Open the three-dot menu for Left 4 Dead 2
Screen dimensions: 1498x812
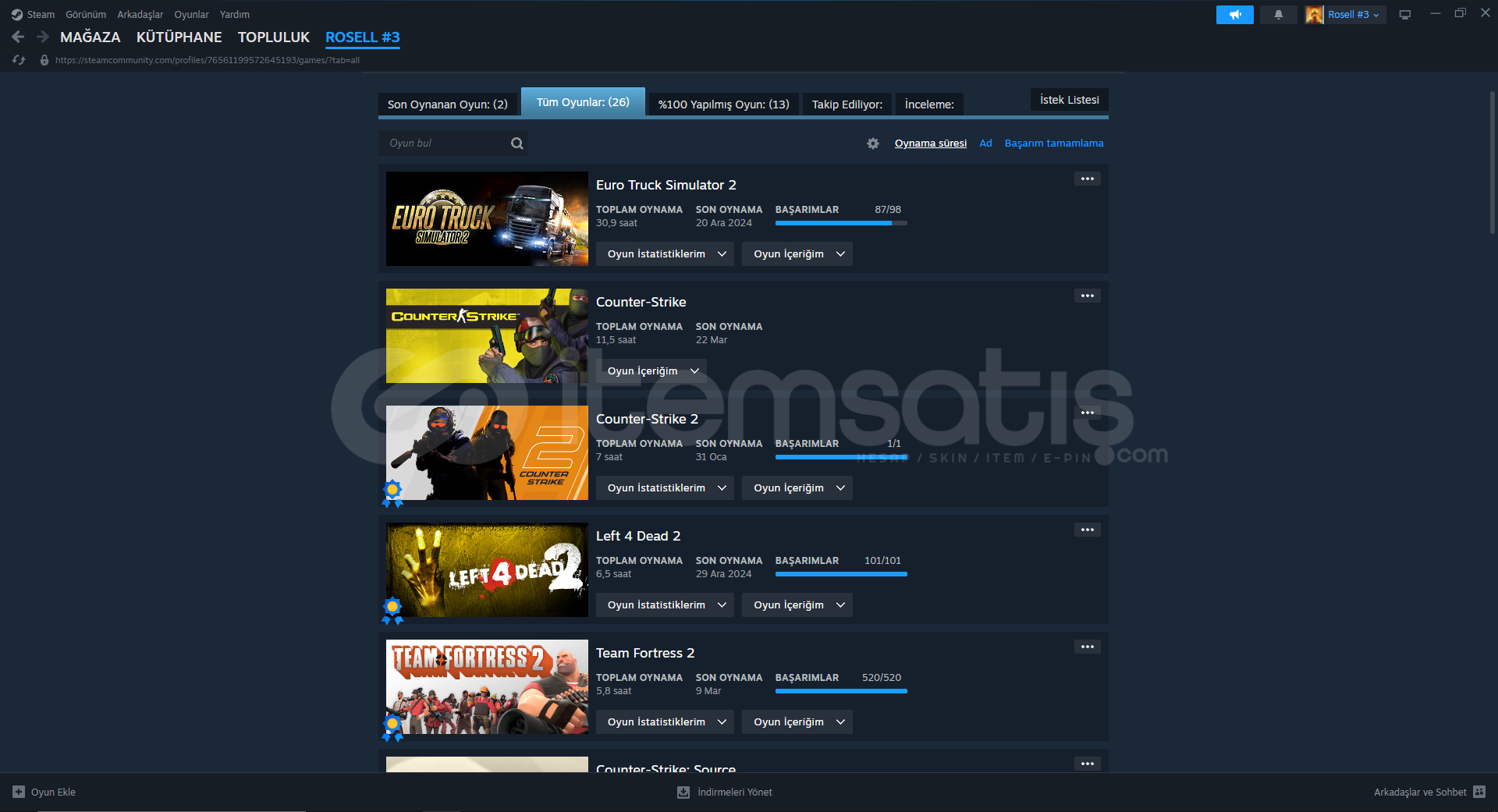pyautogui.click(x=1088, y=530)
